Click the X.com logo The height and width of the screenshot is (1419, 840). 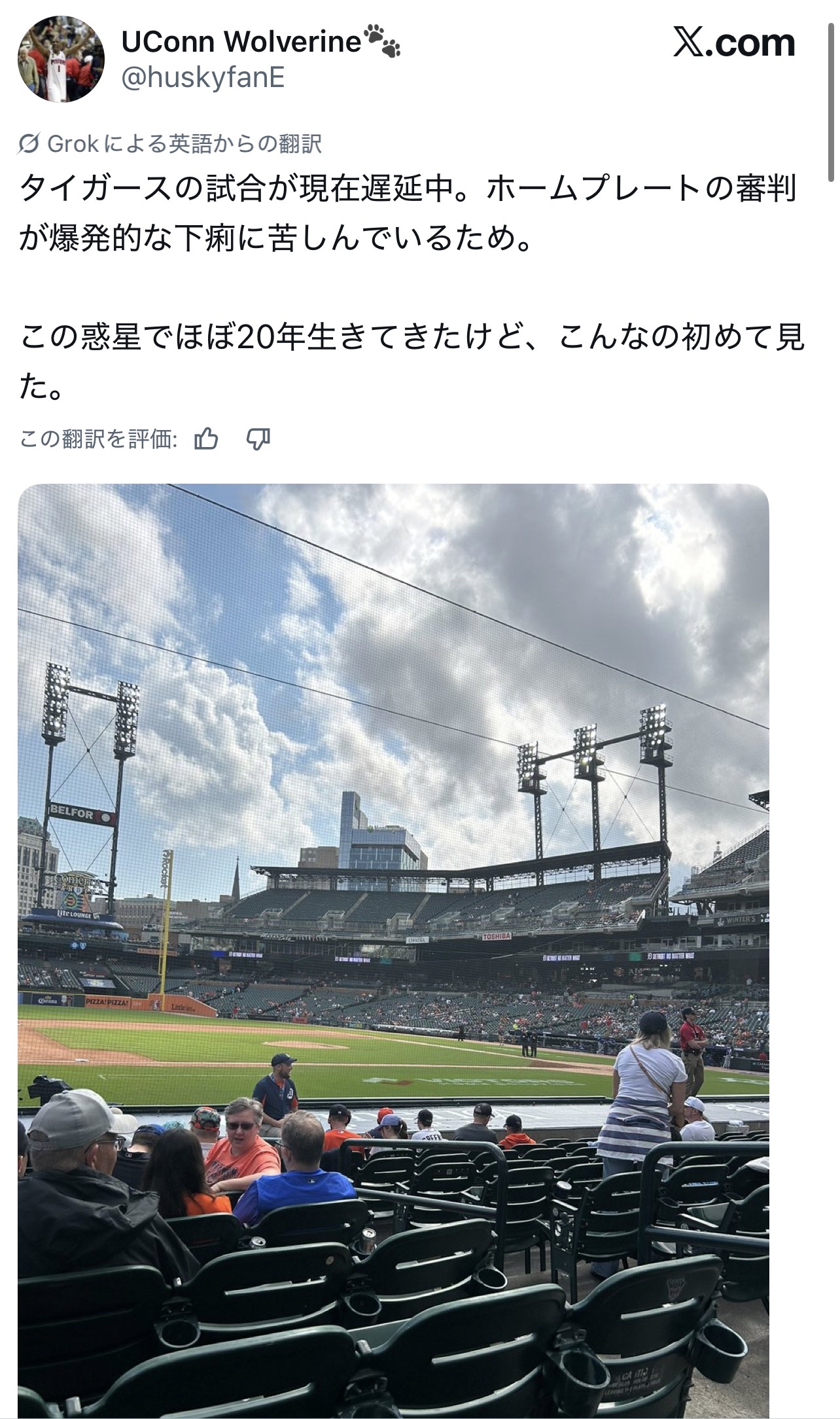coord(734,43)
